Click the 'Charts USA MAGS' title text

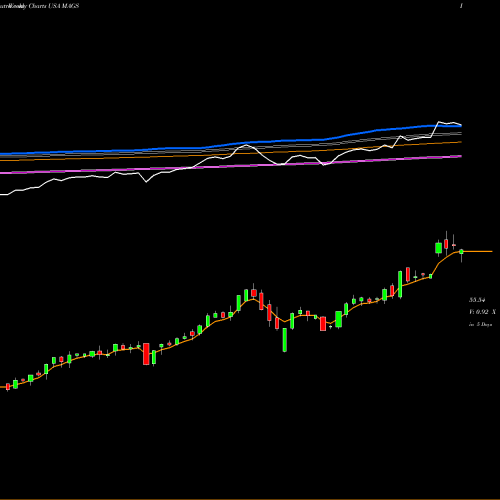pyautogui.click(x=54, y=6)
